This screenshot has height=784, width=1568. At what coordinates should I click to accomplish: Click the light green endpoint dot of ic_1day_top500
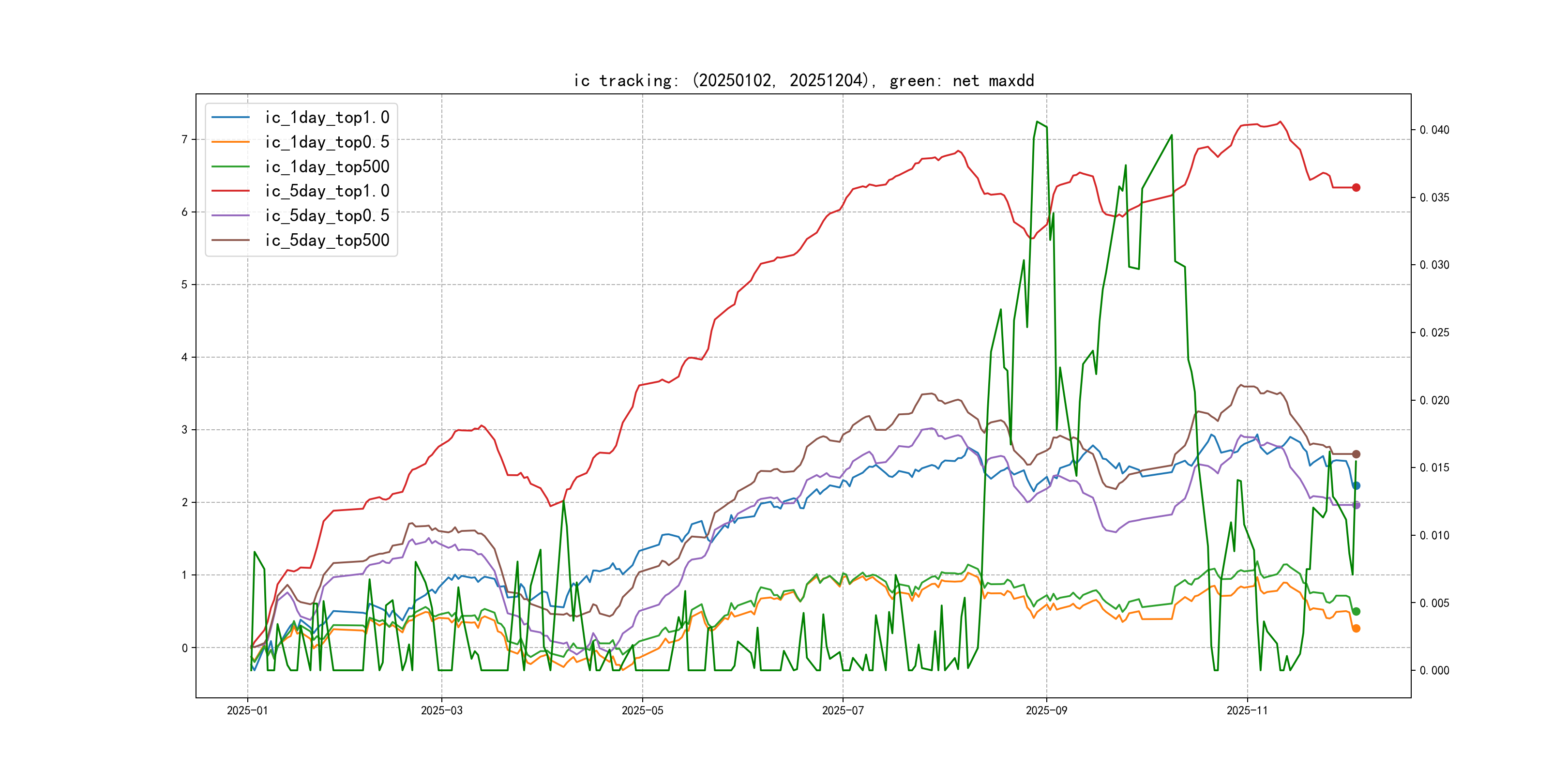1356,611
